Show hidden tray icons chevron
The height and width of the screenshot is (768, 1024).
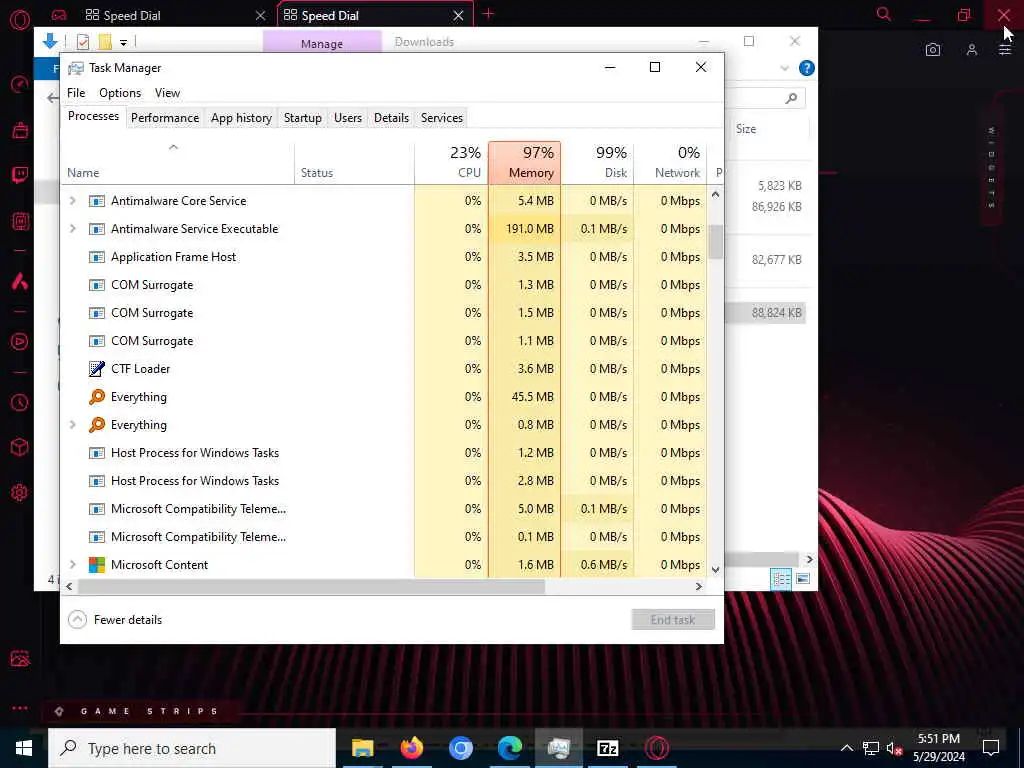point(846,748)
